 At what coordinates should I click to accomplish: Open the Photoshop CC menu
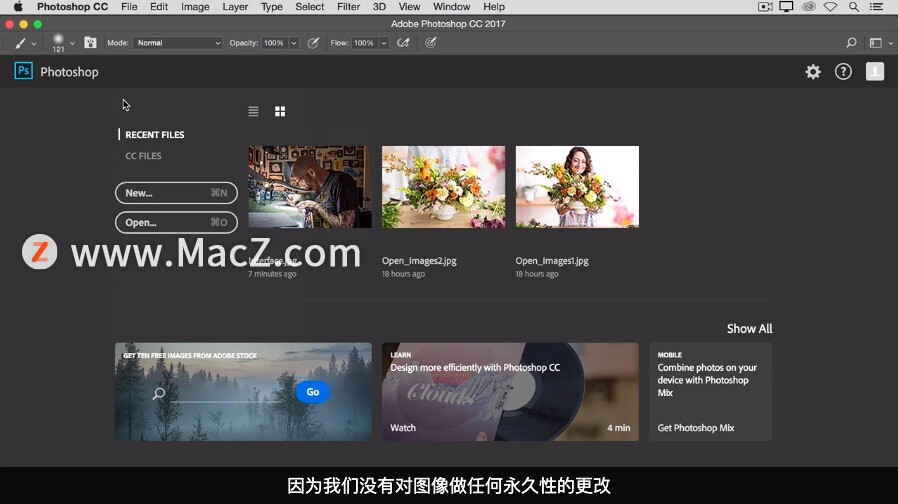click(72, 7)
